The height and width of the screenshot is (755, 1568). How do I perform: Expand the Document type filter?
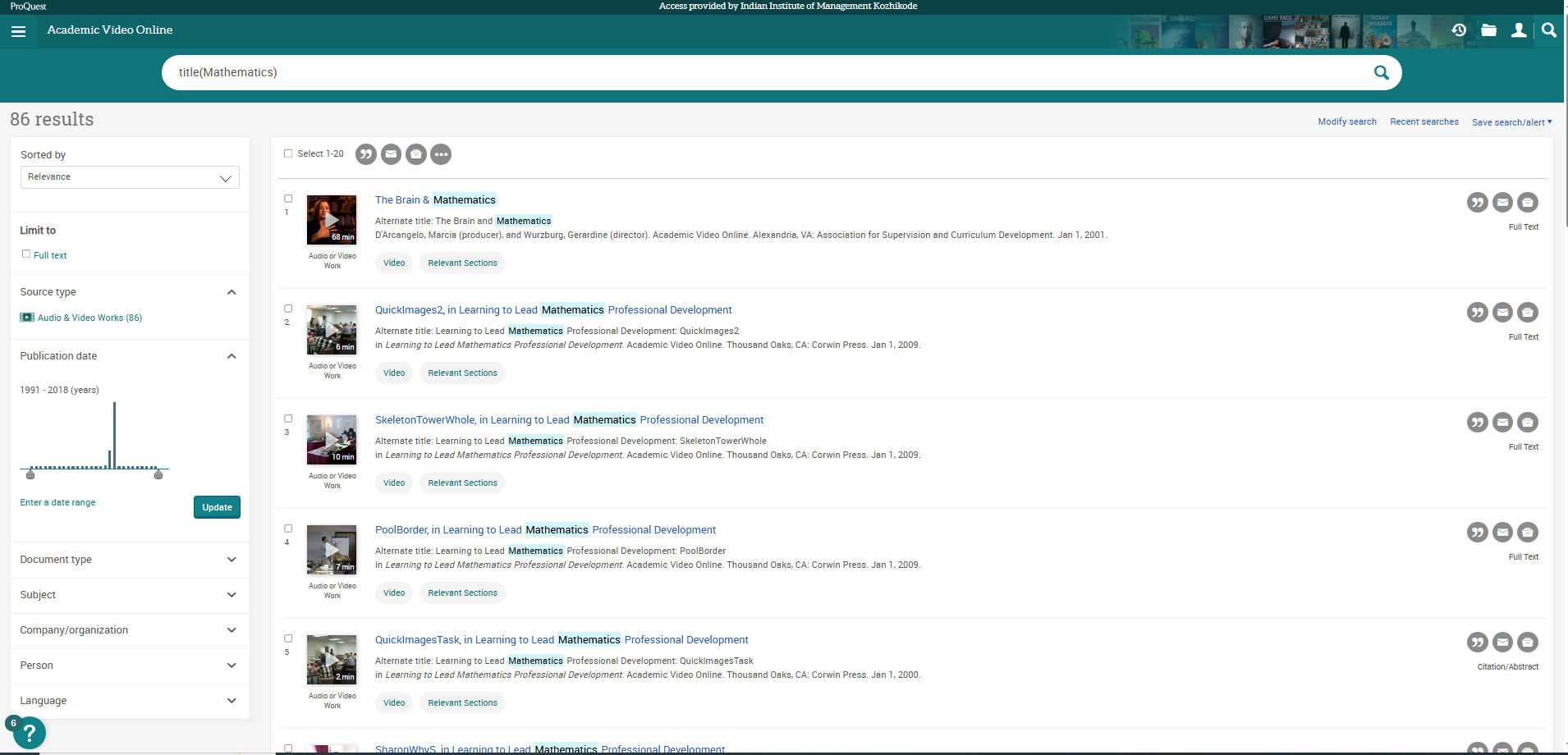pos(130,560)
